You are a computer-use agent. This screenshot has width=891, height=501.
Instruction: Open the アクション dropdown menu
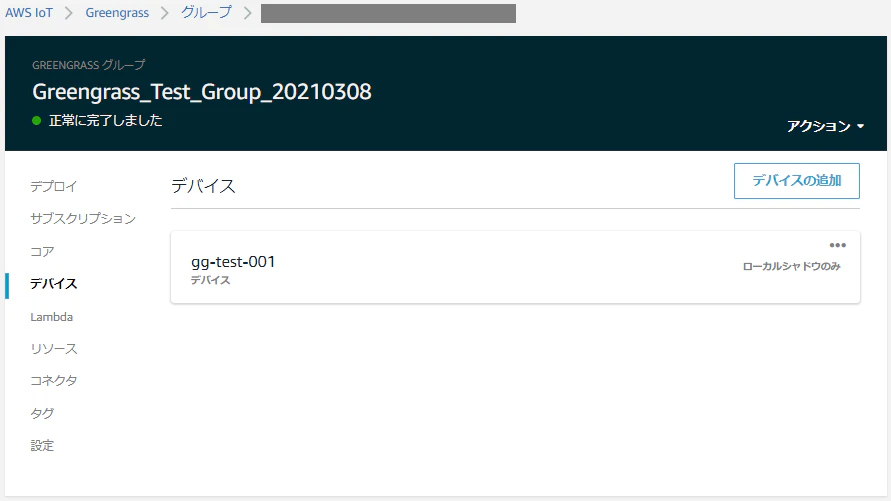[x=825, y=126]
